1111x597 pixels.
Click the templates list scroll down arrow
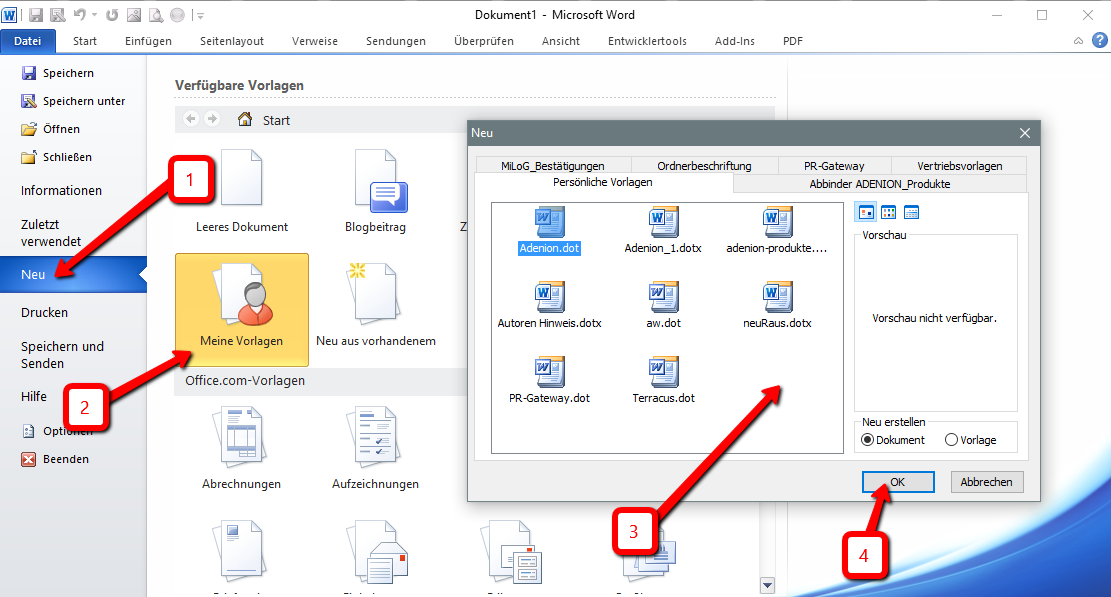(x=767, y=586)
